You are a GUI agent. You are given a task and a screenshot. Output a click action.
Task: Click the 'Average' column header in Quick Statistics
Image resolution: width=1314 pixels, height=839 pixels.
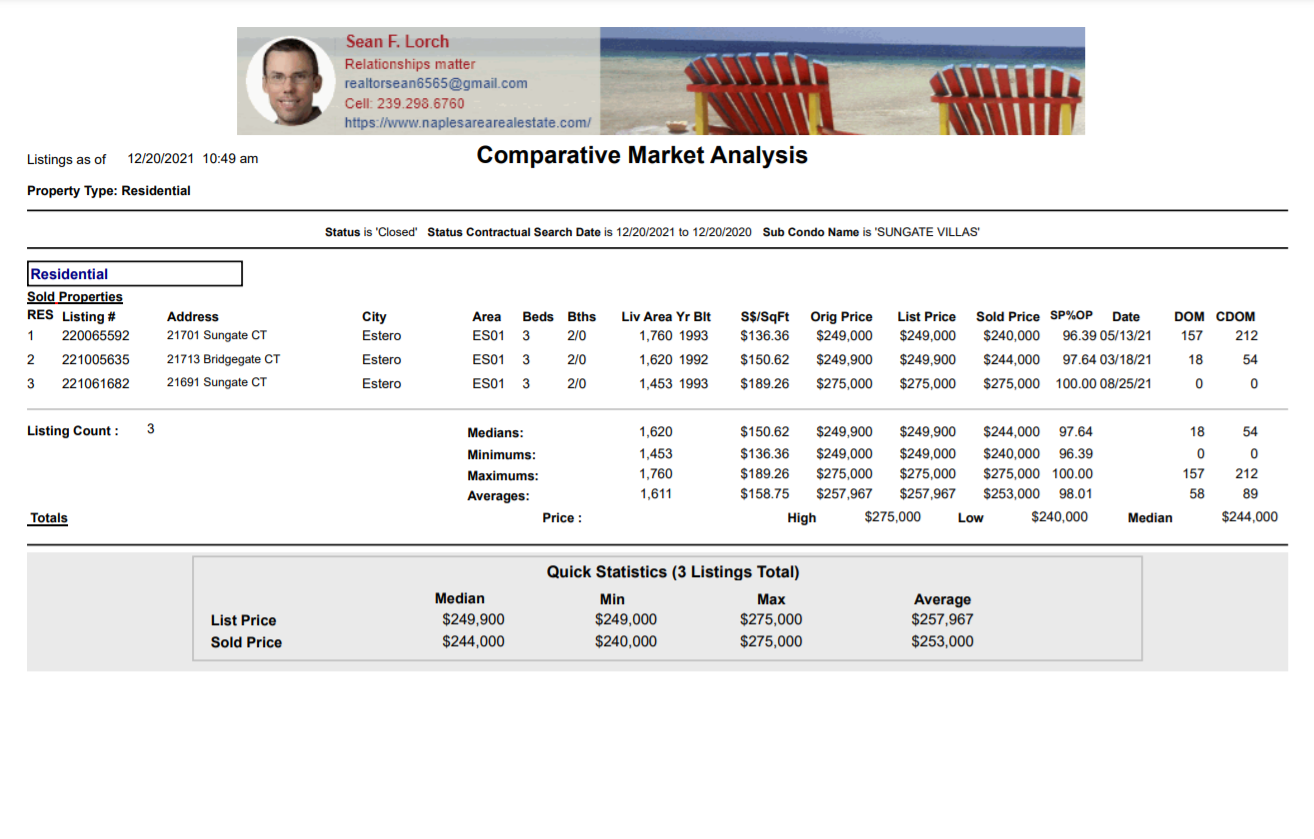tap(942, 599)
